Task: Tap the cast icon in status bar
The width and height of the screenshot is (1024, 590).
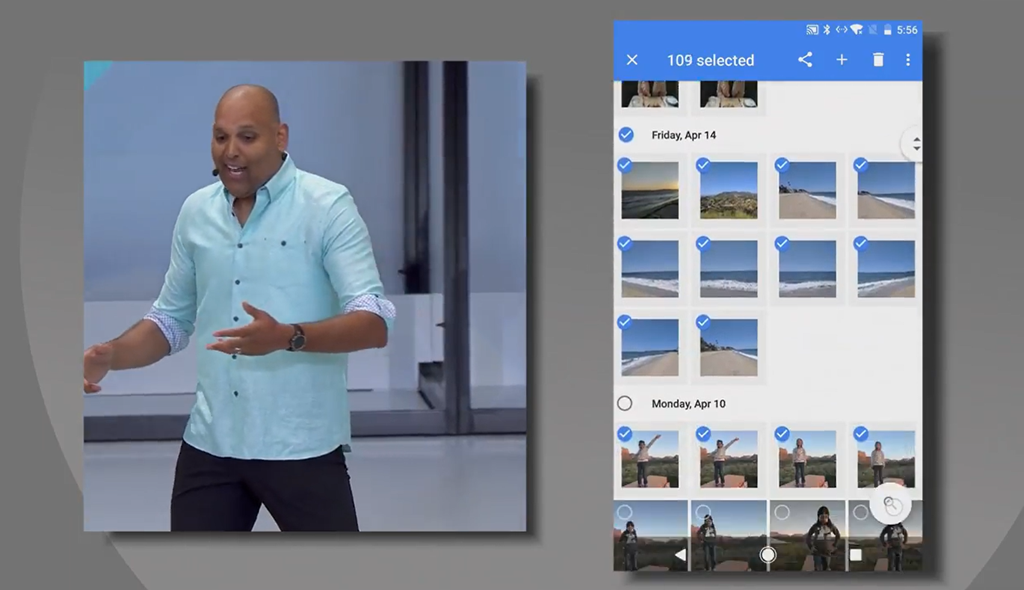Action: pyautogui.click(x=812, y=30)
